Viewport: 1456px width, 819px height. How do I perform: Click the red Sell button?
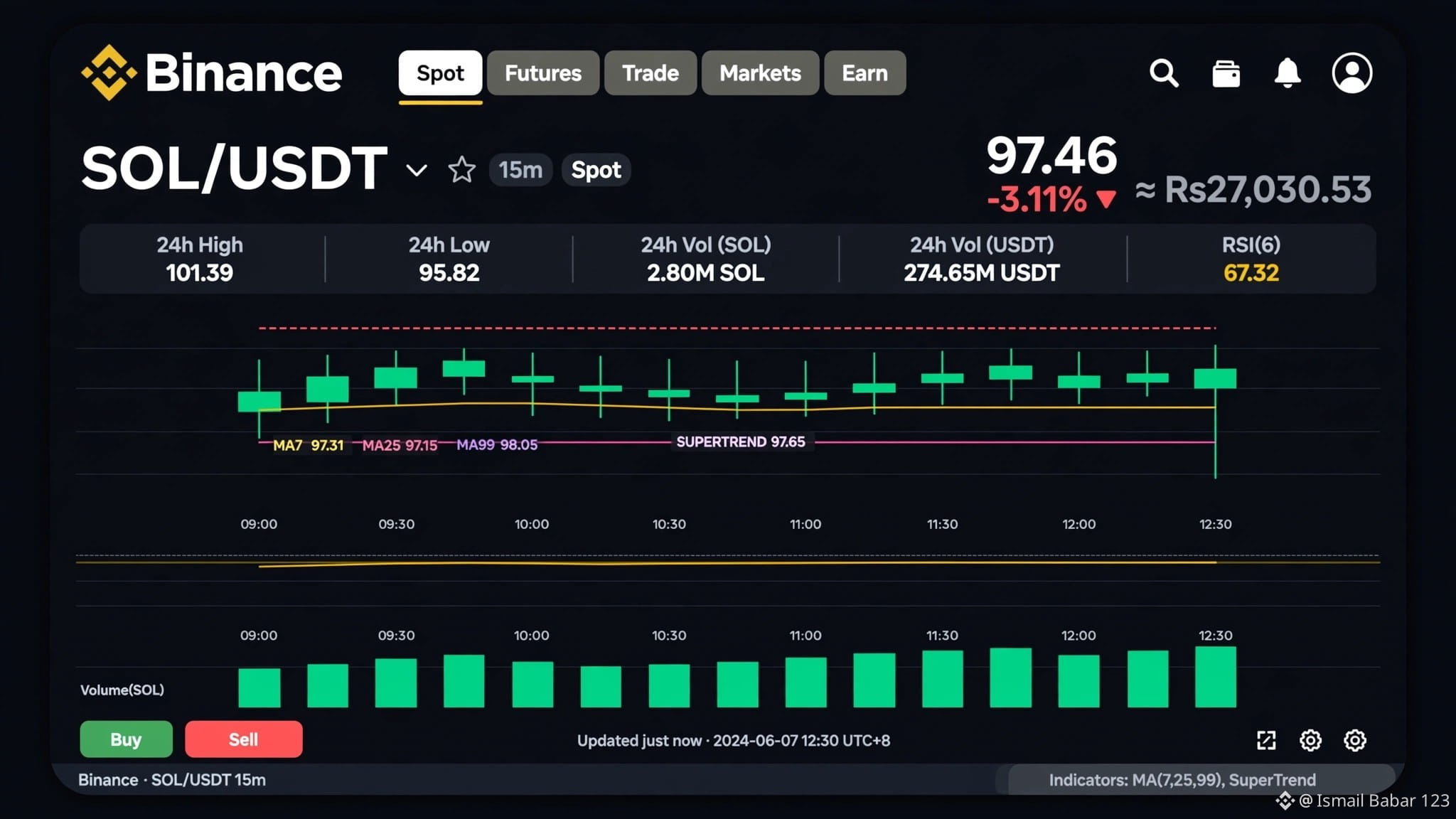(243, 739)
